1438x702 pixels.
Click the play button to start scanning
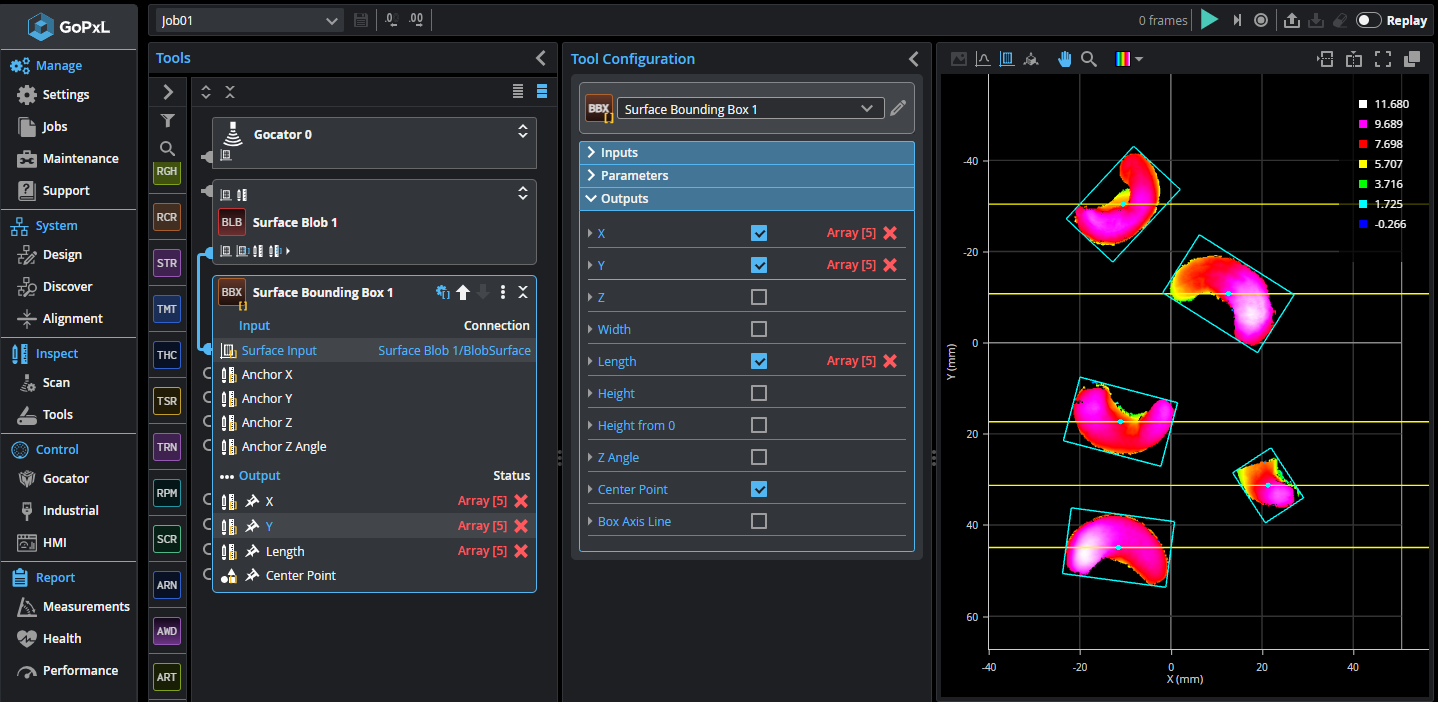point(1210,20)
